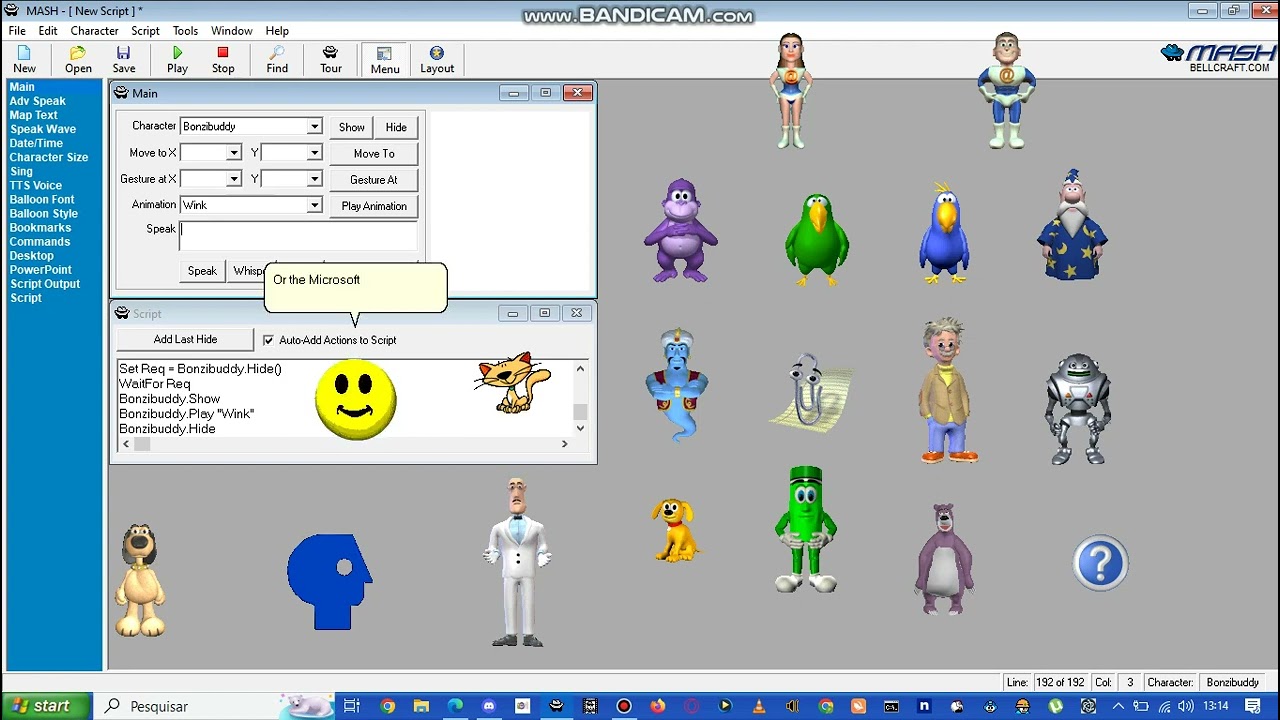1280x720 pixels.
Task: Select the female superhero character
Action: [x=791, y=91]
